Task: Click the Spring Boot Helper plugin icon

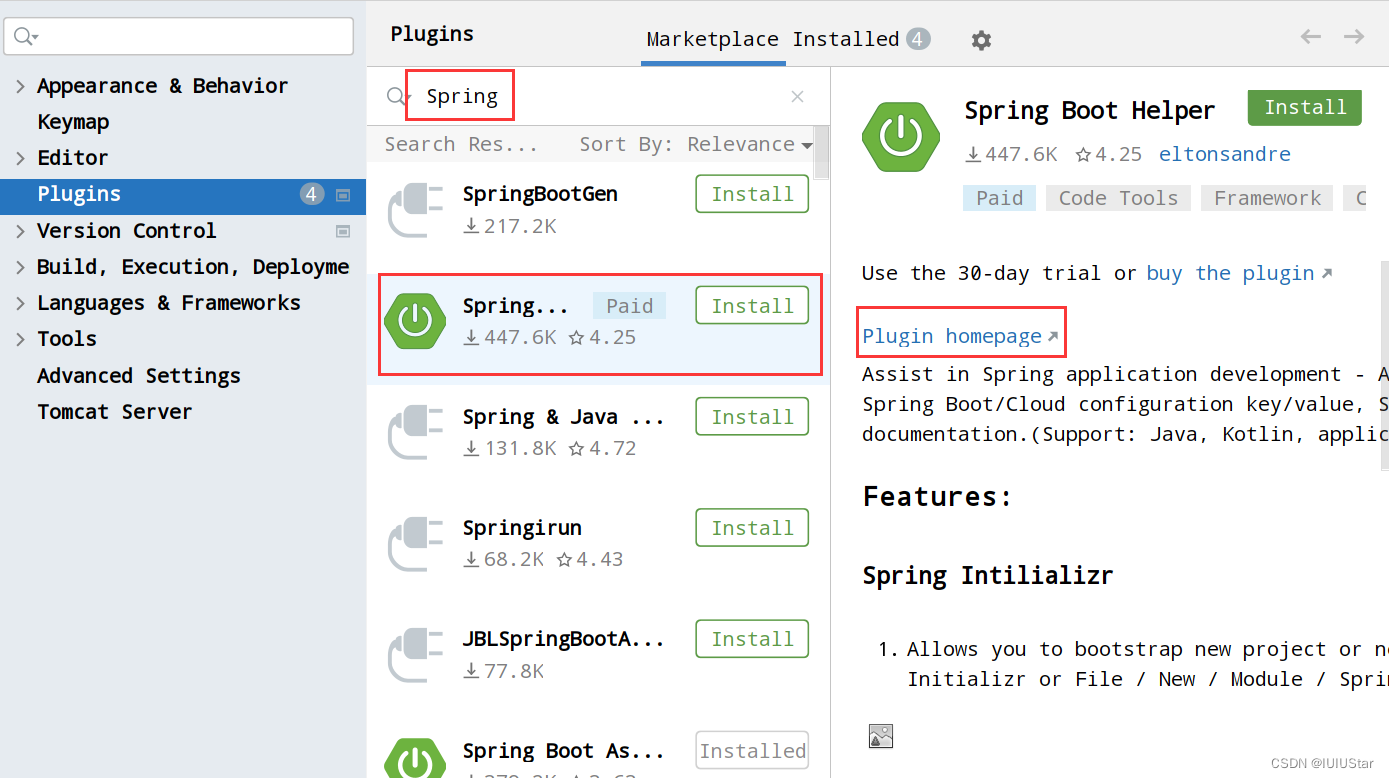Action: (x=900, y=137)
